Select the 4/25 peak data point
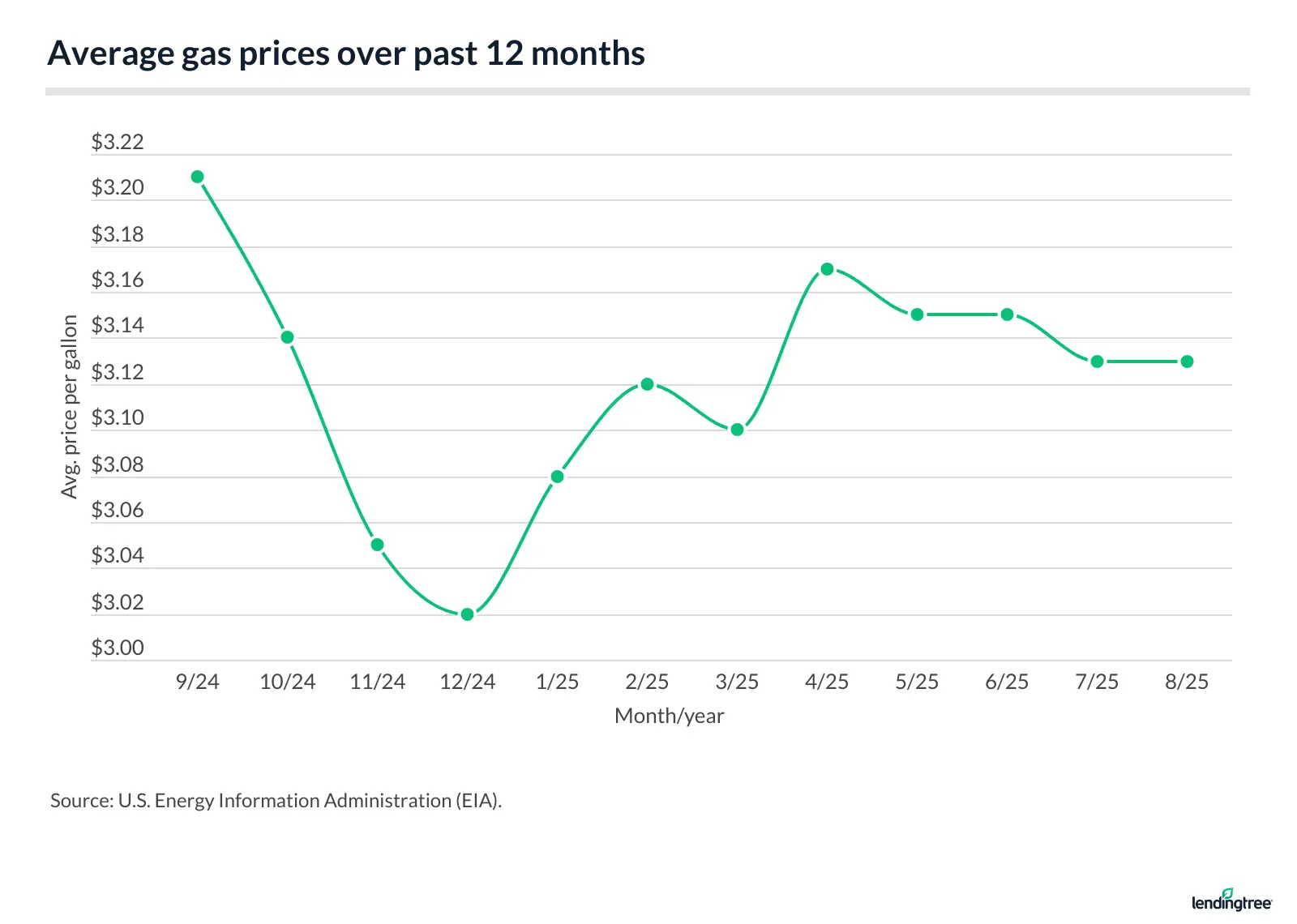The height and width of the screenshot is (924, 1297). tap(827, 269)
